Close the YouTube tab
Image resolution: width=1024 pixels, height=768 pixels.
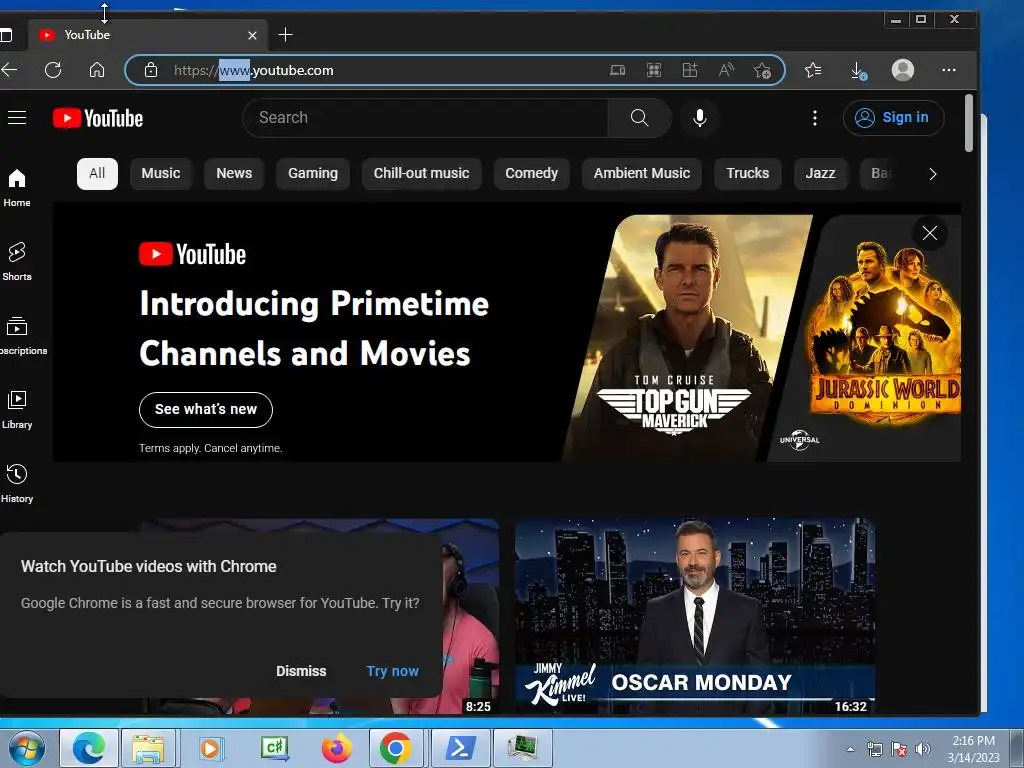[x=253, y=35]
